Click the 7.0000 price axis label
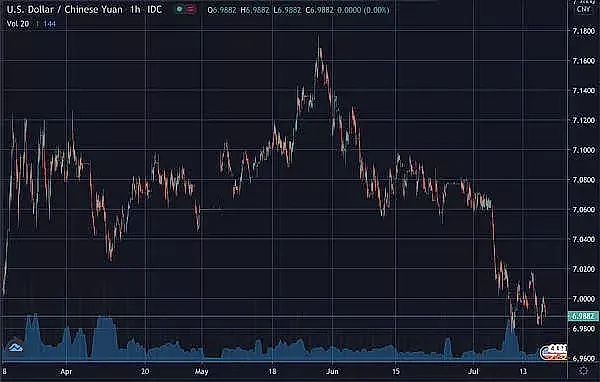The height and width of the screenshot is (382, 600). [584, 299]
